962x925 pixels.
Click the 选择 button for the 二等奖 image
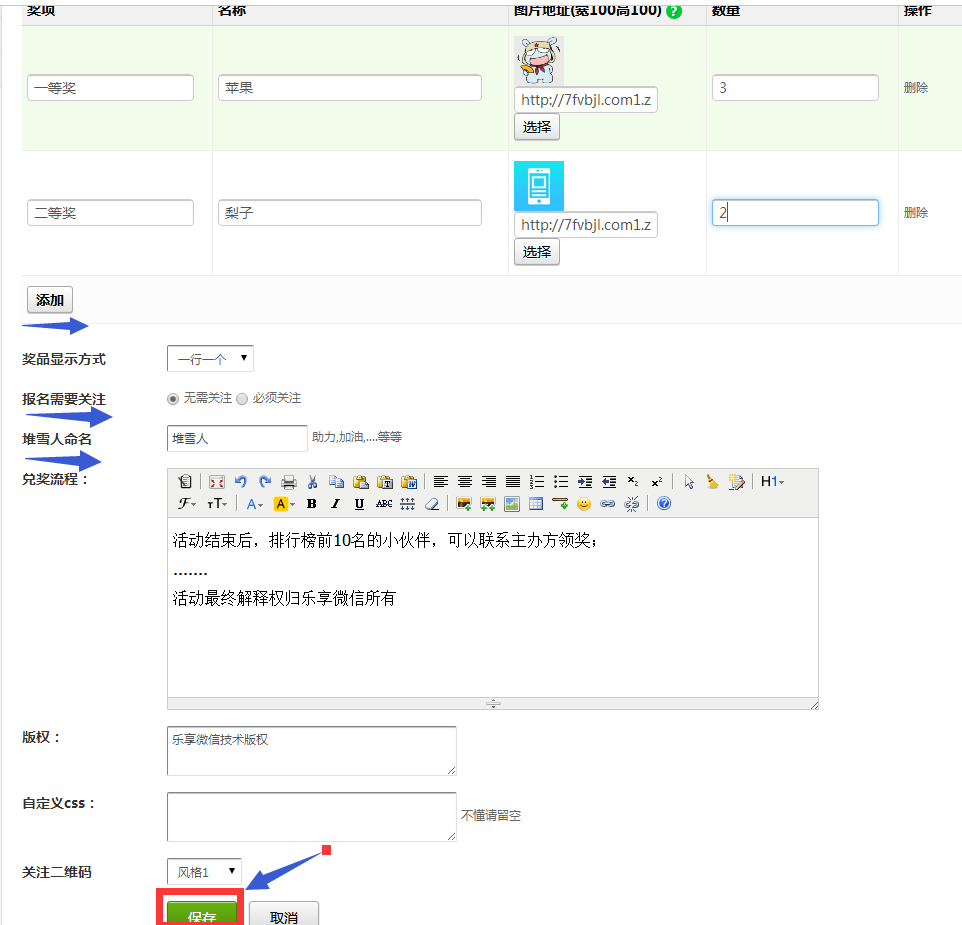[x=537, y=252]
